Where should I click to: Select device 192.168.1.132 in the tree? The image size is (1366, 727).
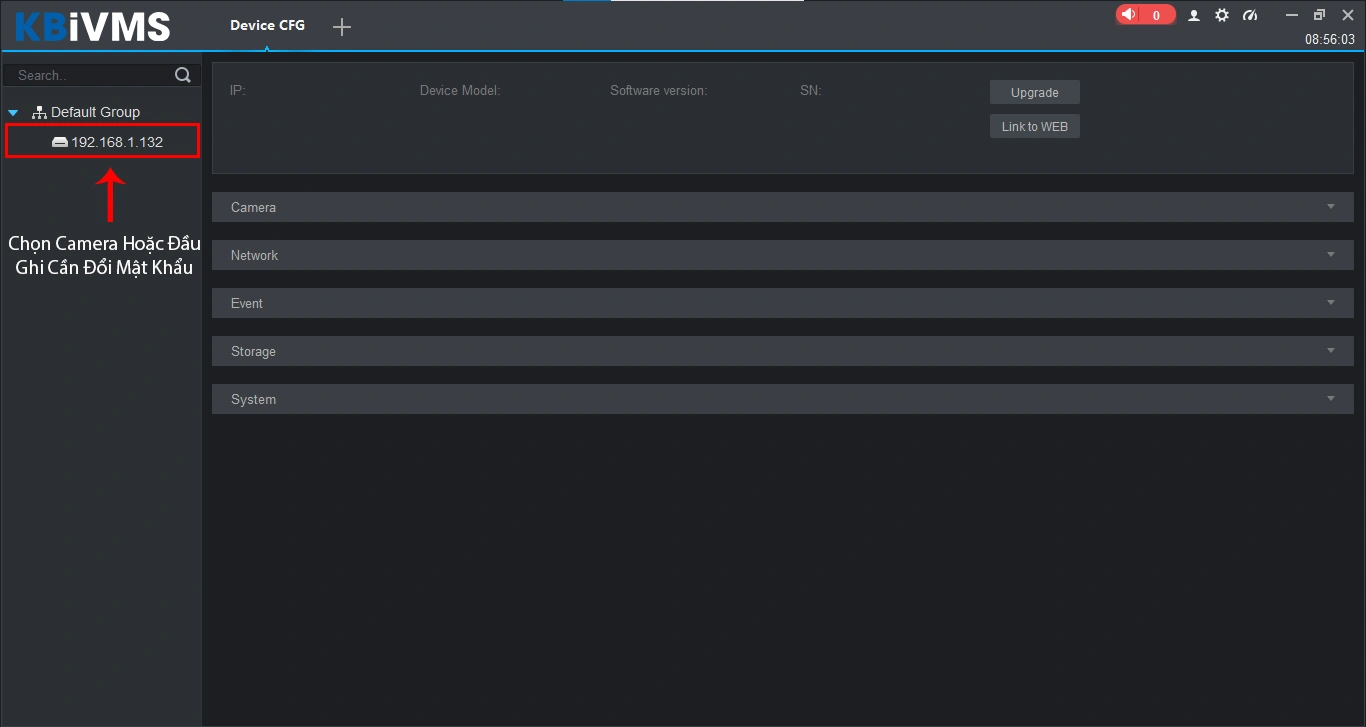(116, 142)
